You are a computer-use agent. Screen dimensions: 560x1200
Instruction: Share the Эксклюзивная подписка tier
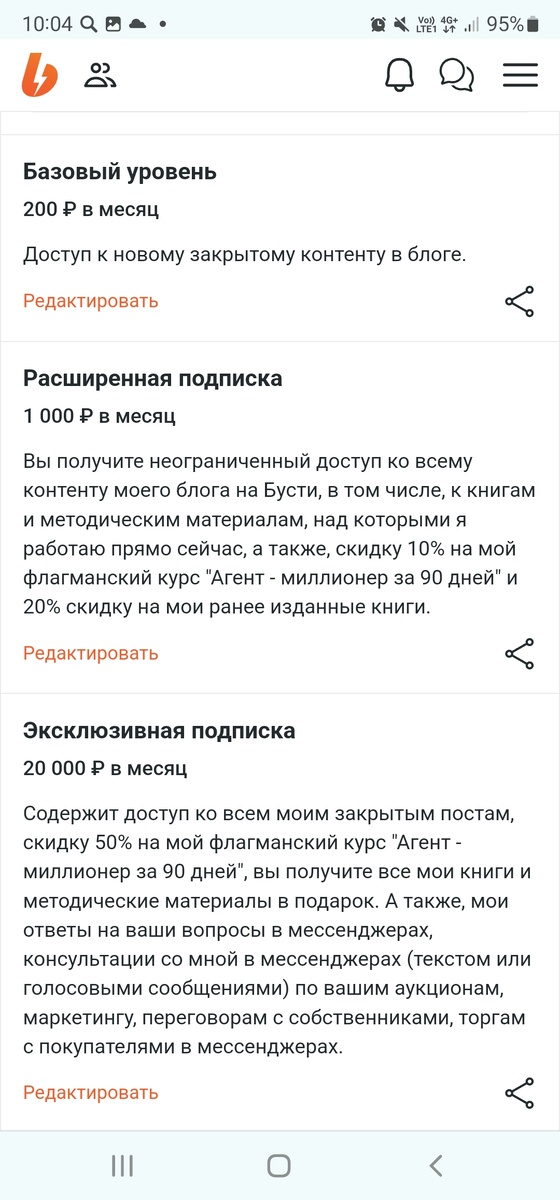(x=519, y=1093)
